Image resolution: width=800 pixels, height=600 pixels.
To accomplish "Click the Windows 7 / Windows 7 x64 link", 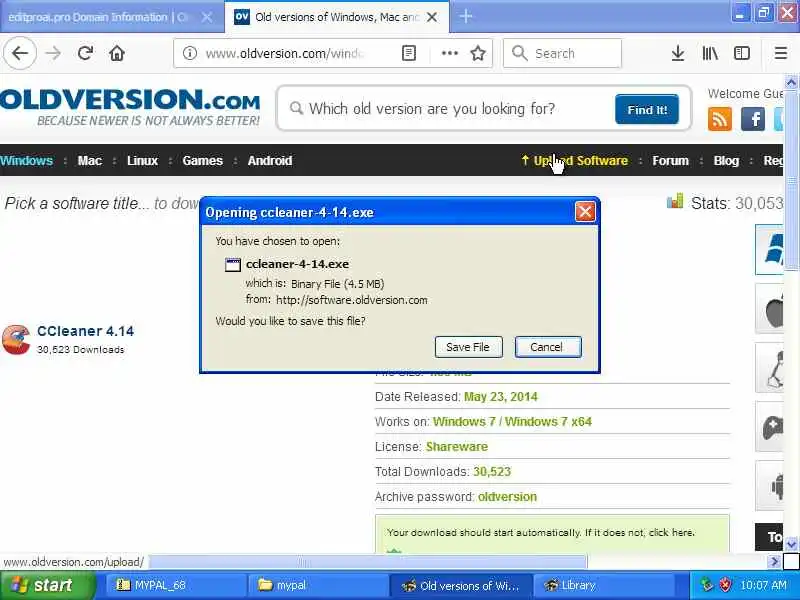I will click(512, 422).
